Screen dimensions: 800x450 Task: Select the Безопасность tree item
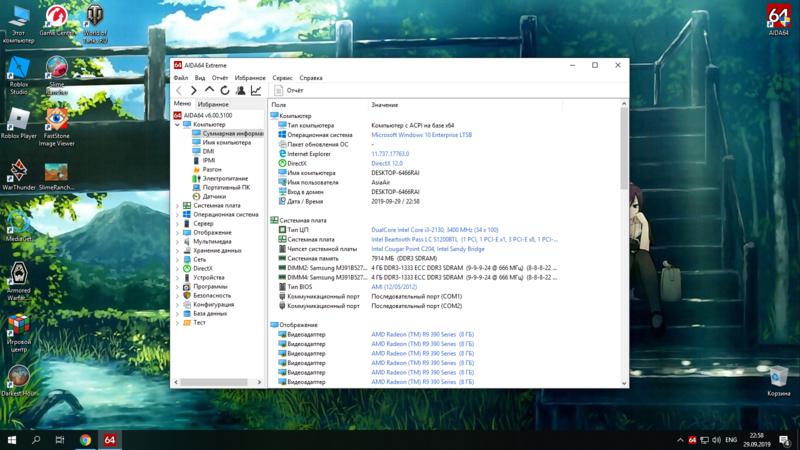point(207,295)
